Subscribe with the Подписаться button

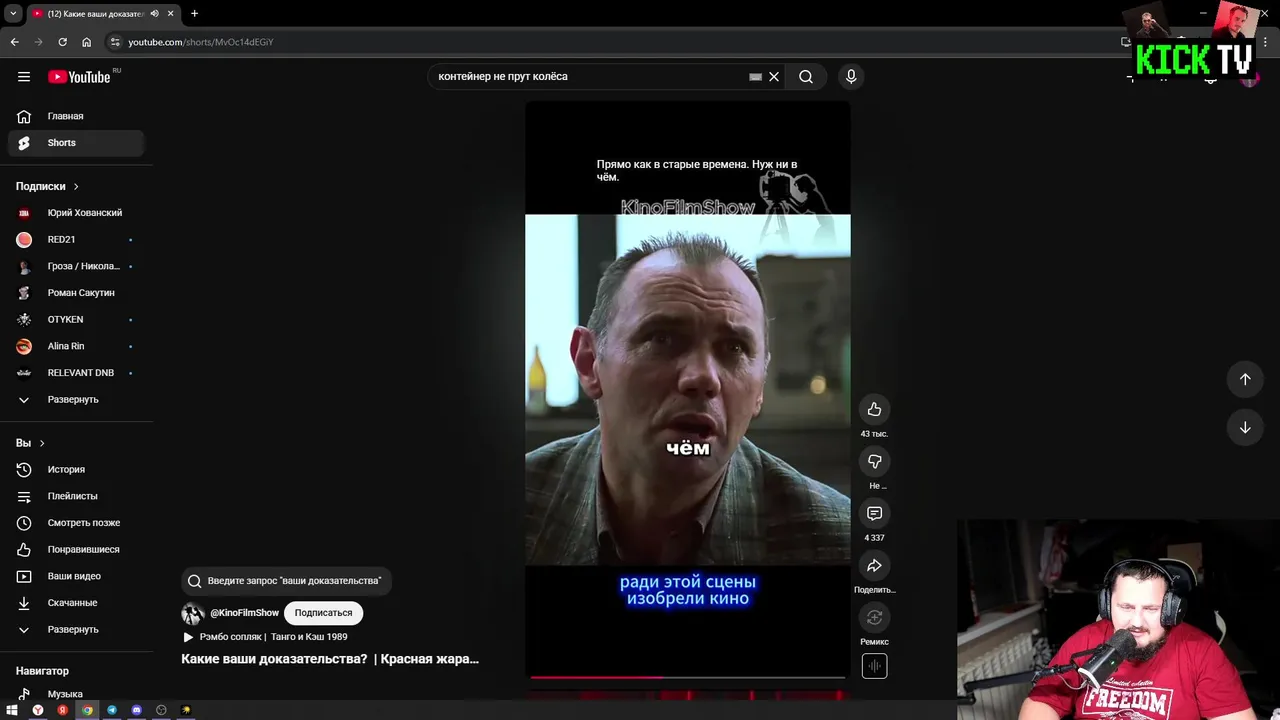(323, 613)
